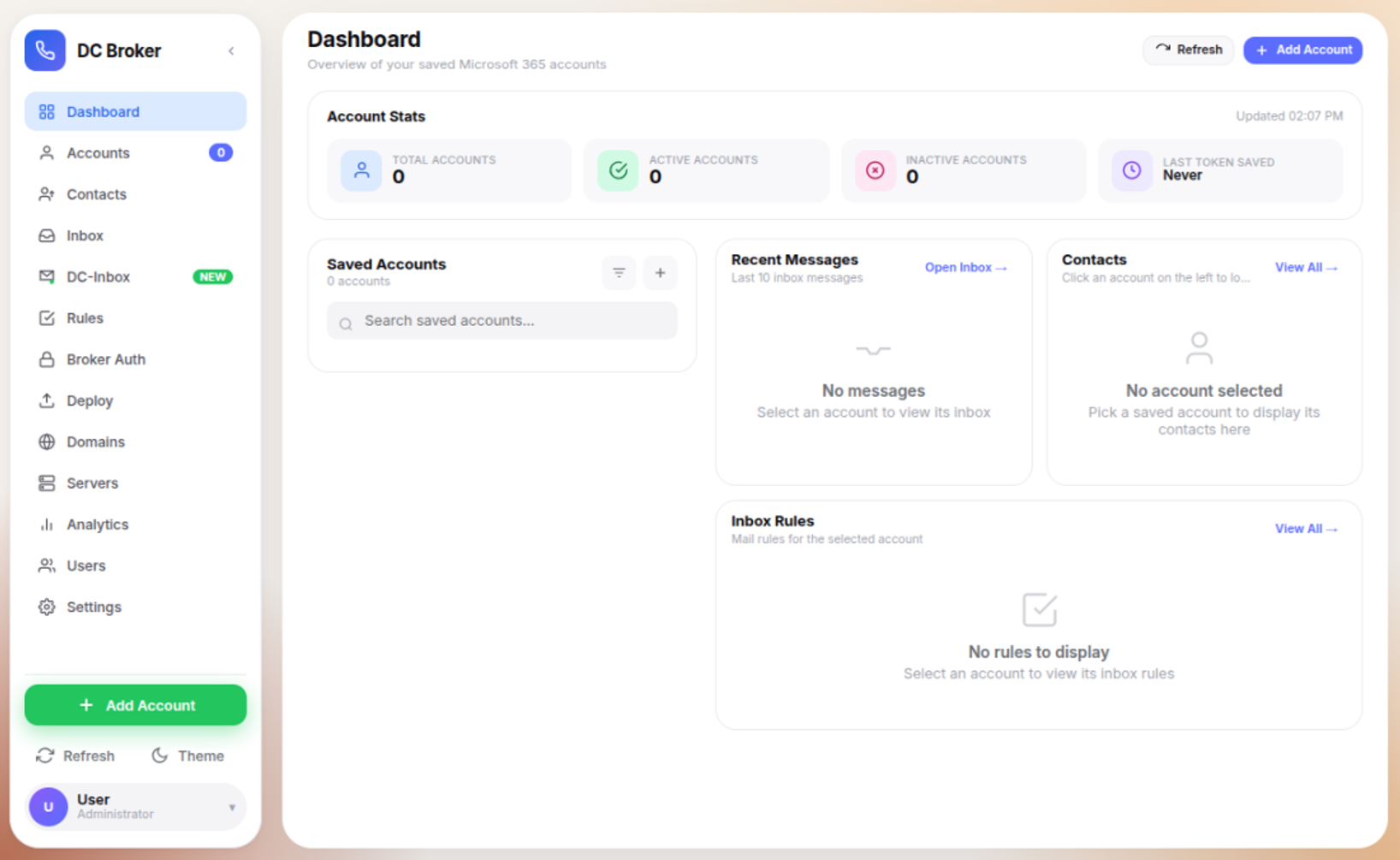
Task: Expand the User Administrator profile dropdown
Action: (x=135, y=807)
